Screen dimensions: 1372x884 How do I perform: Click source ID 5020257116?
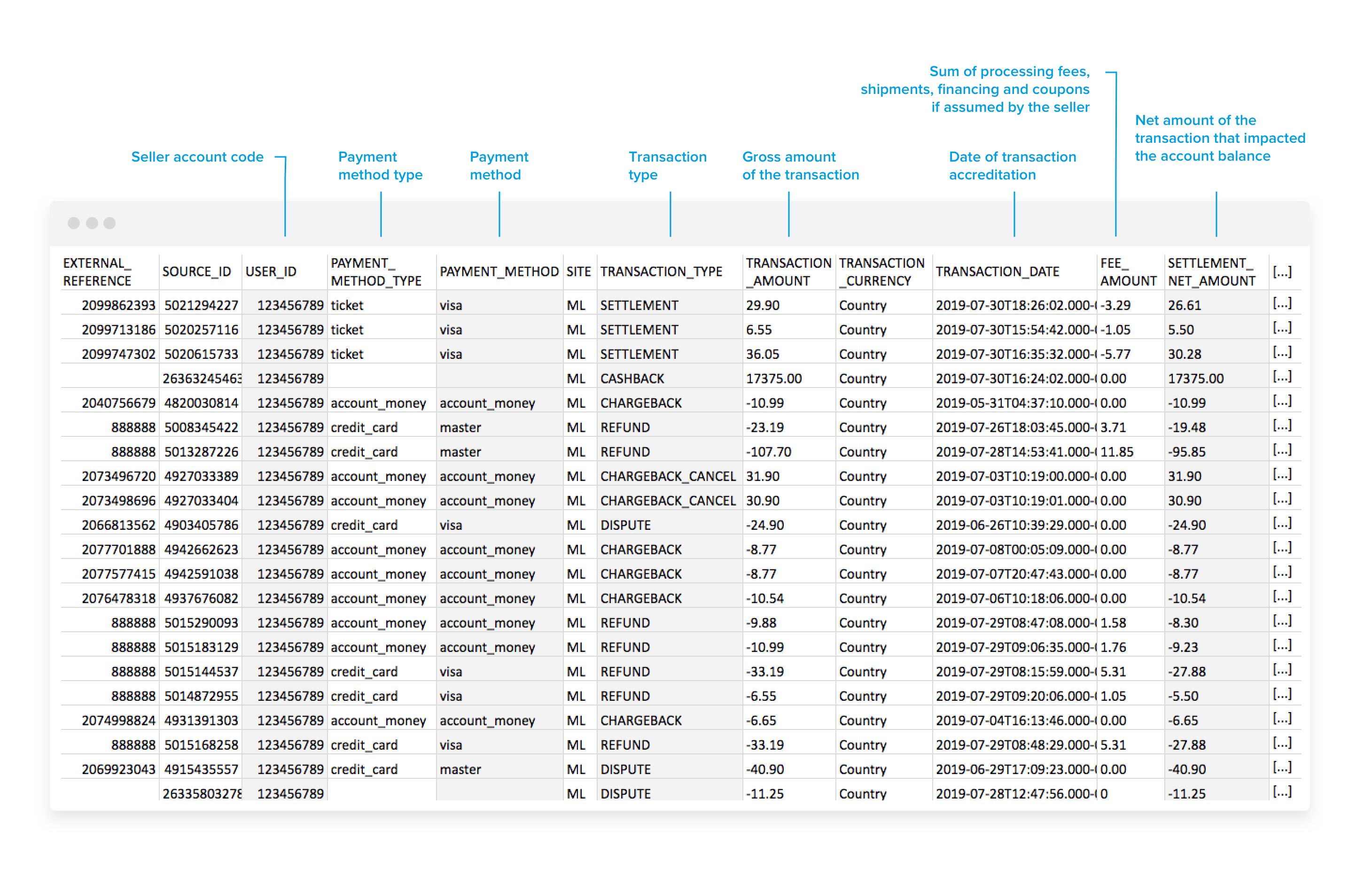click(201, 329)
